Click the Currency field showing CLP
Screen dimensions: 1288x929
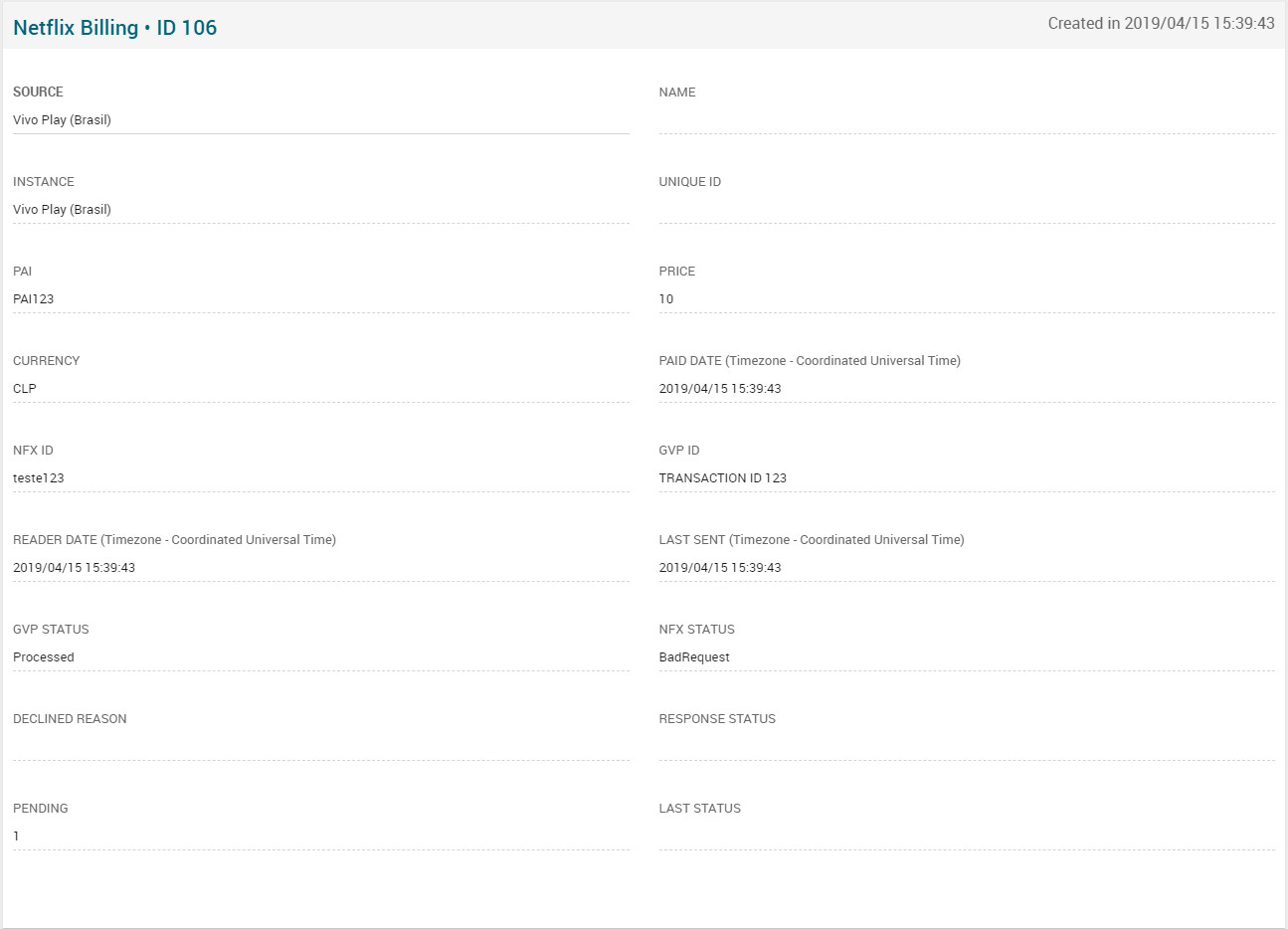320,389
